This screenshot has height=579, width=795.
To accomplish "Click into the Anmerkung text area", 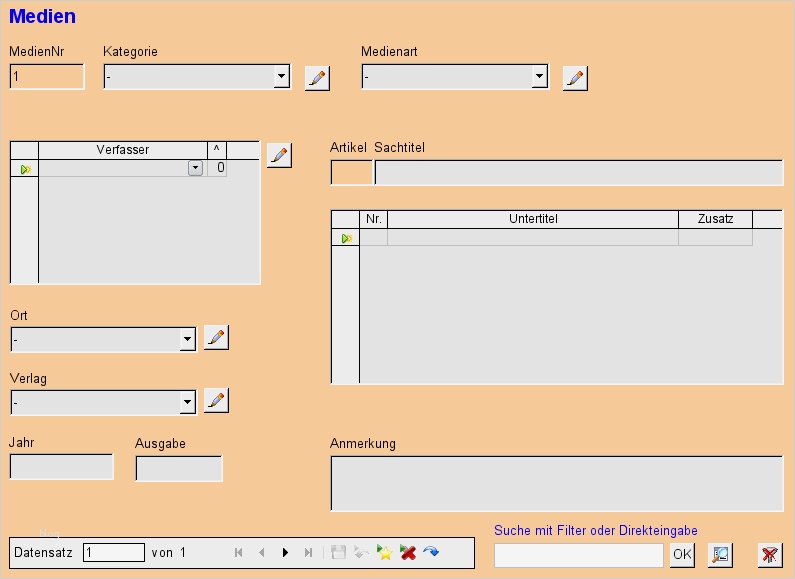I will (557, 484).
